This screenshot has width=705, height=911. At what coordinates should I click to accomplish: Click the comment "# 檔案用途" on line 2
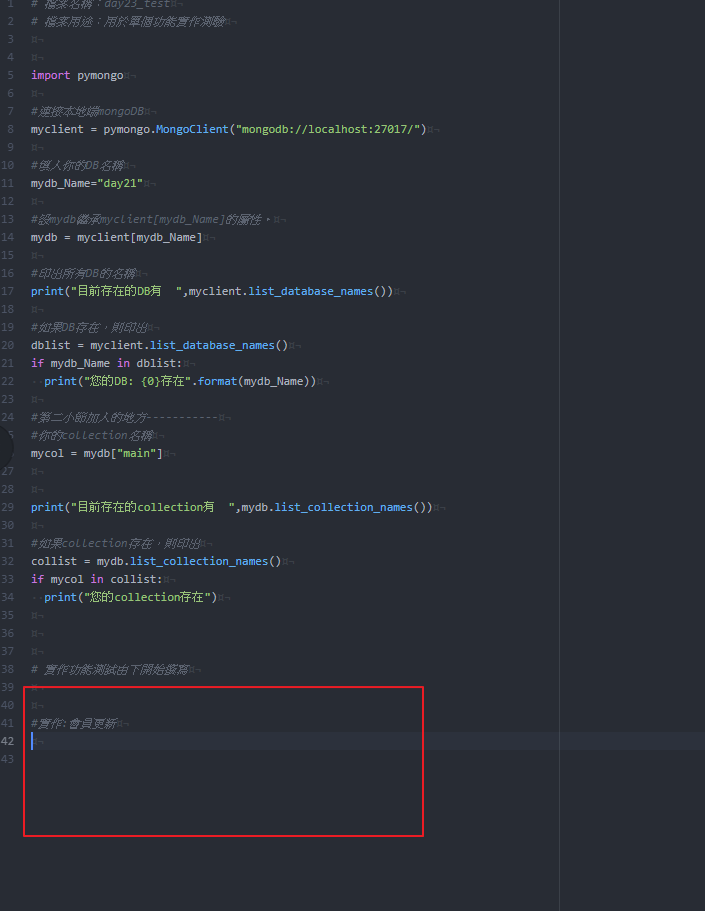pos(128,21)
